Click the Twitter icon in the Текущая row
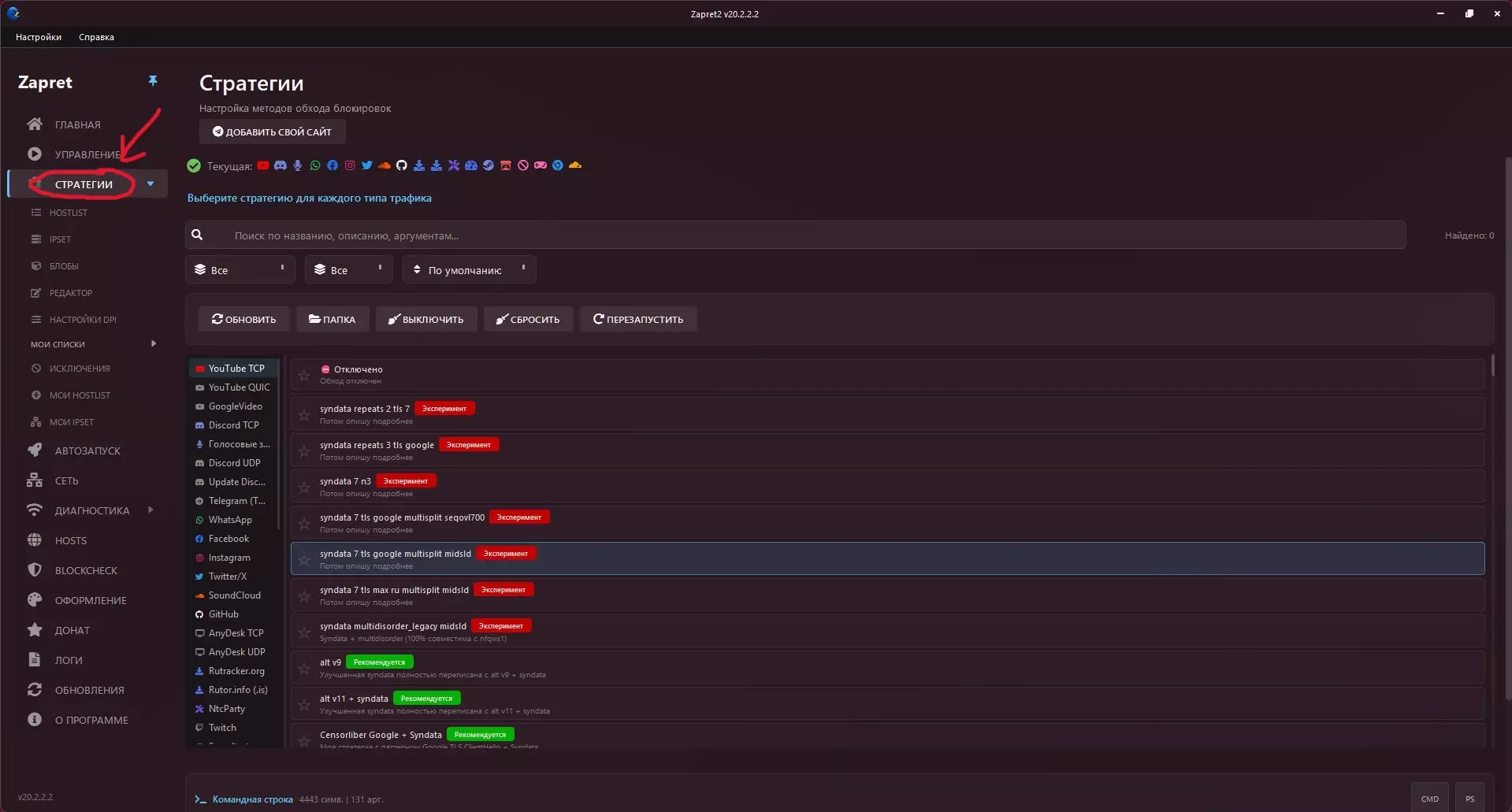 click(x=367, y=165)
